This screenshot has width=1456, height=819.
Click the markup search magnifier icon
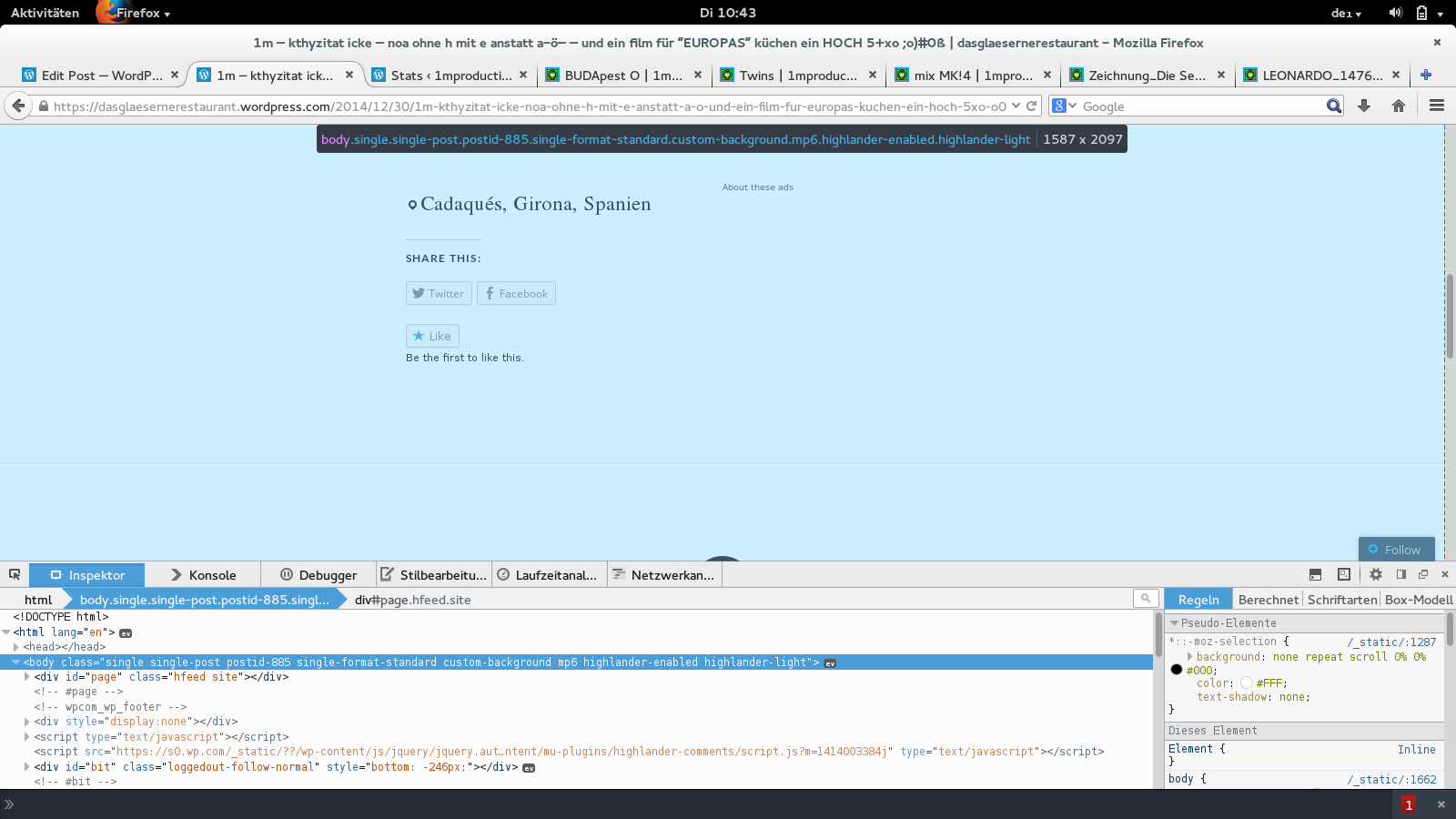(1146, 598)
